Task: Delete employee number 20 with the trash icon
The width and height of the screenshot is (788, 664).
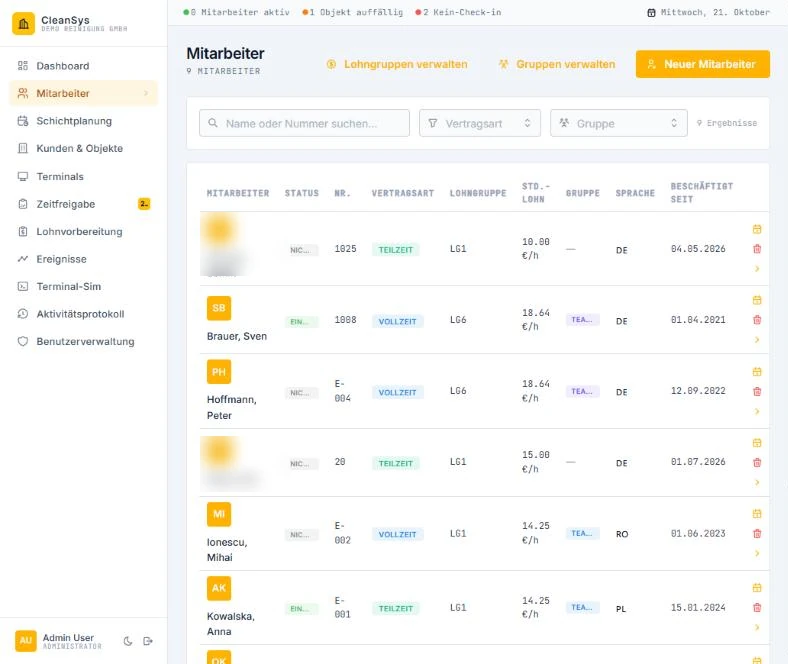Action: click(757, 462)
